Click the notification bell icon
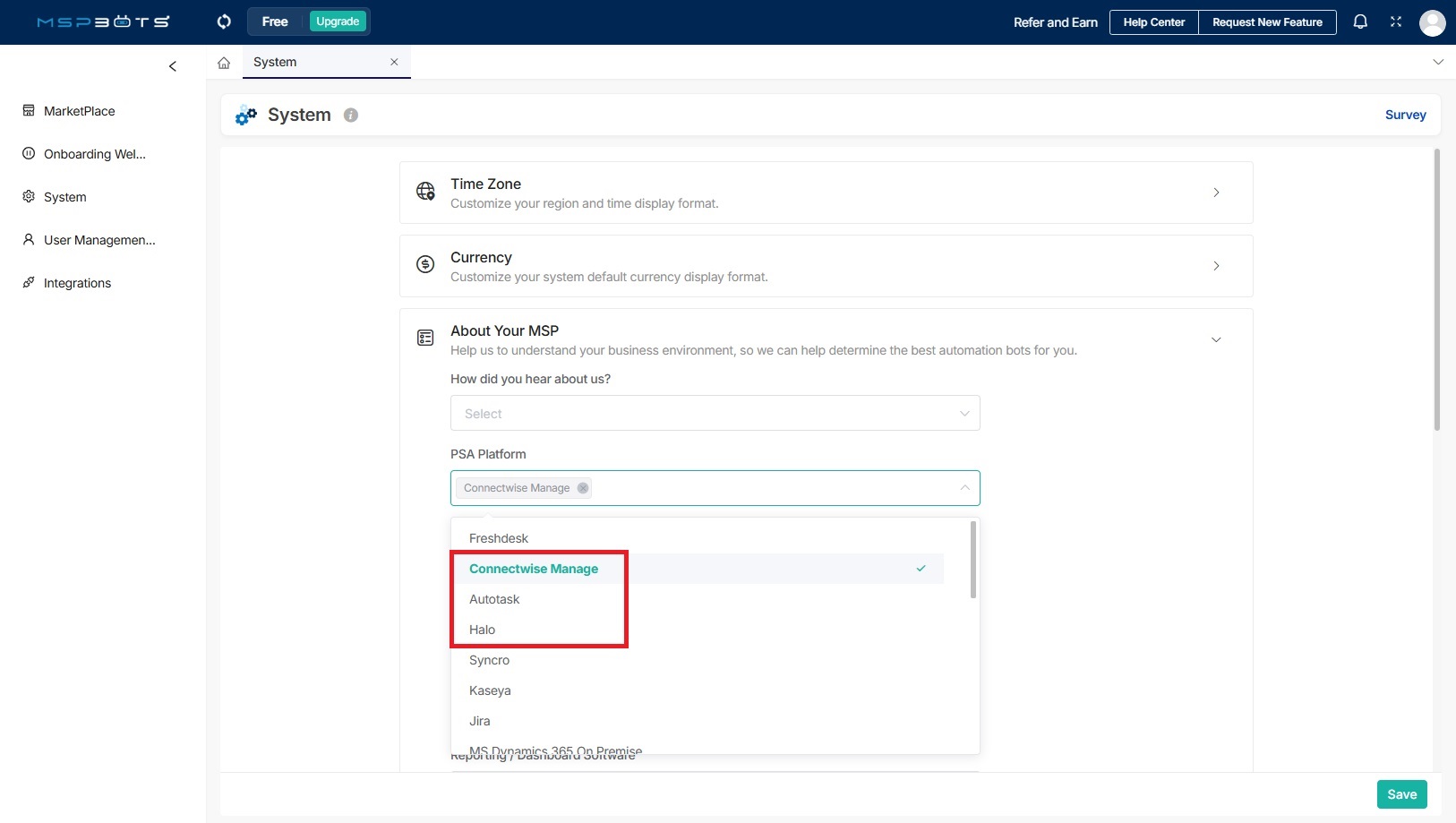1456x823 pixels. coord(1360,21)
